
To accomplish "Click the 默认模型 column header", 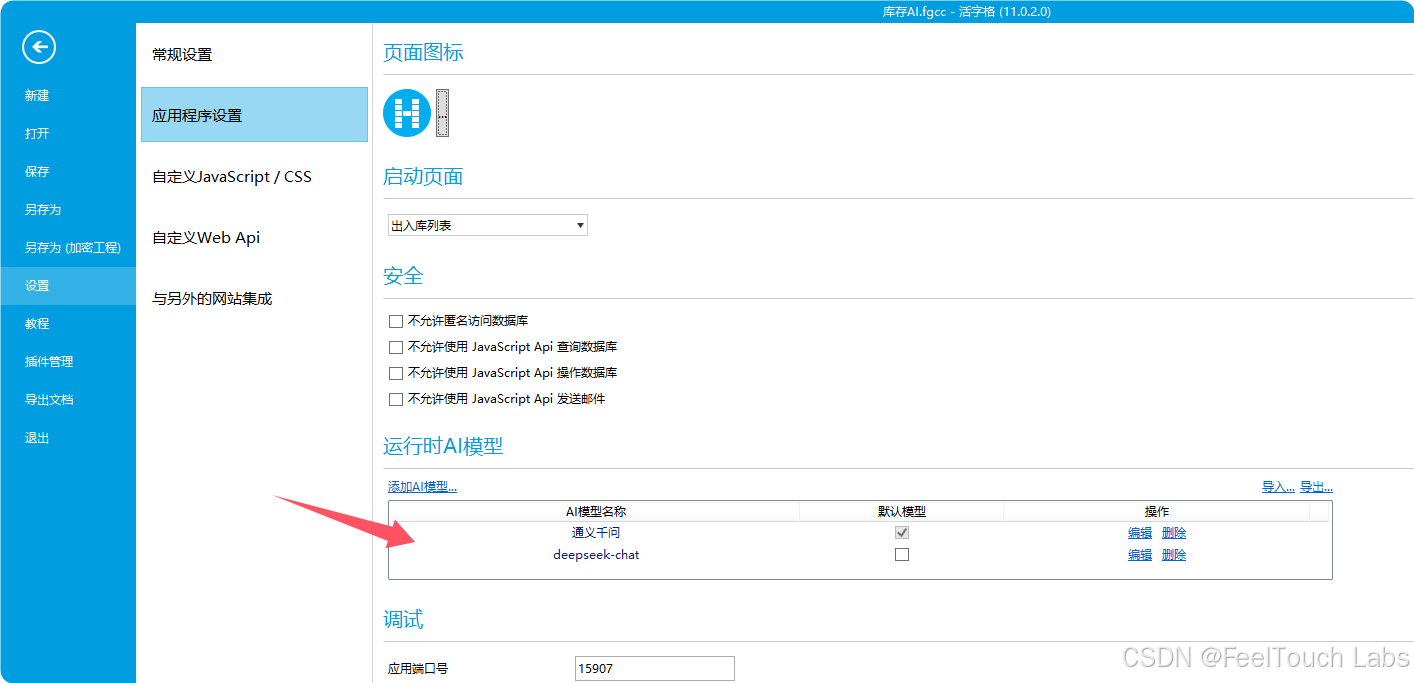I will [x=901, y=511].
